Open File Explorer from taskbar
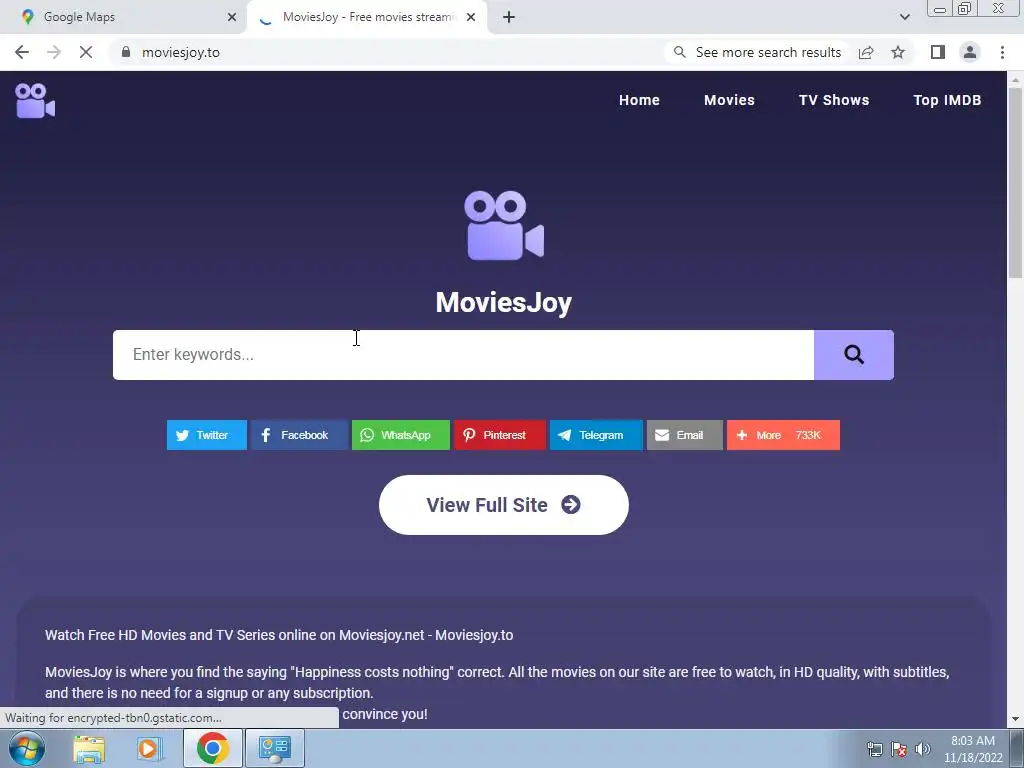The height and width of the screenshot is (768, 1024). [x=89, y=748]
